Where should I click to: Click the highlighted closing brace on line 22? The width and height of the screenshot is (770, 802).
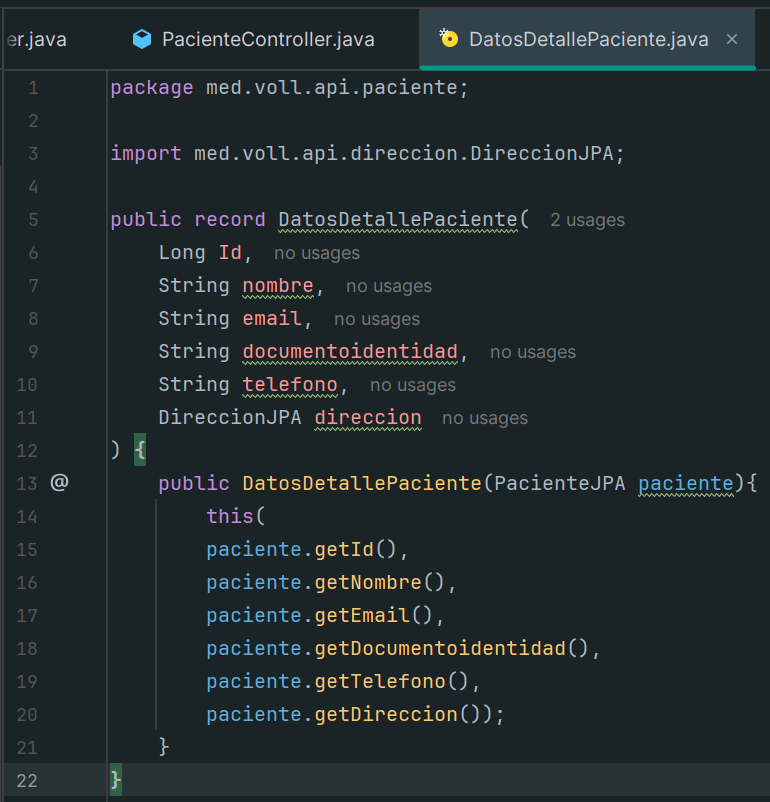point(116,780)
